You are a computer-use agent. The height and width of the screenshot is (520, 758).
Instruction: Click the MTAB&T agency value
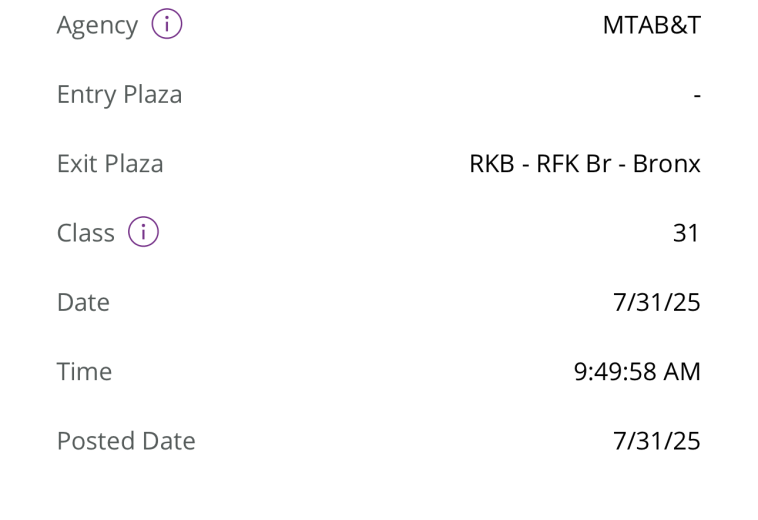[x=651, y=26]
